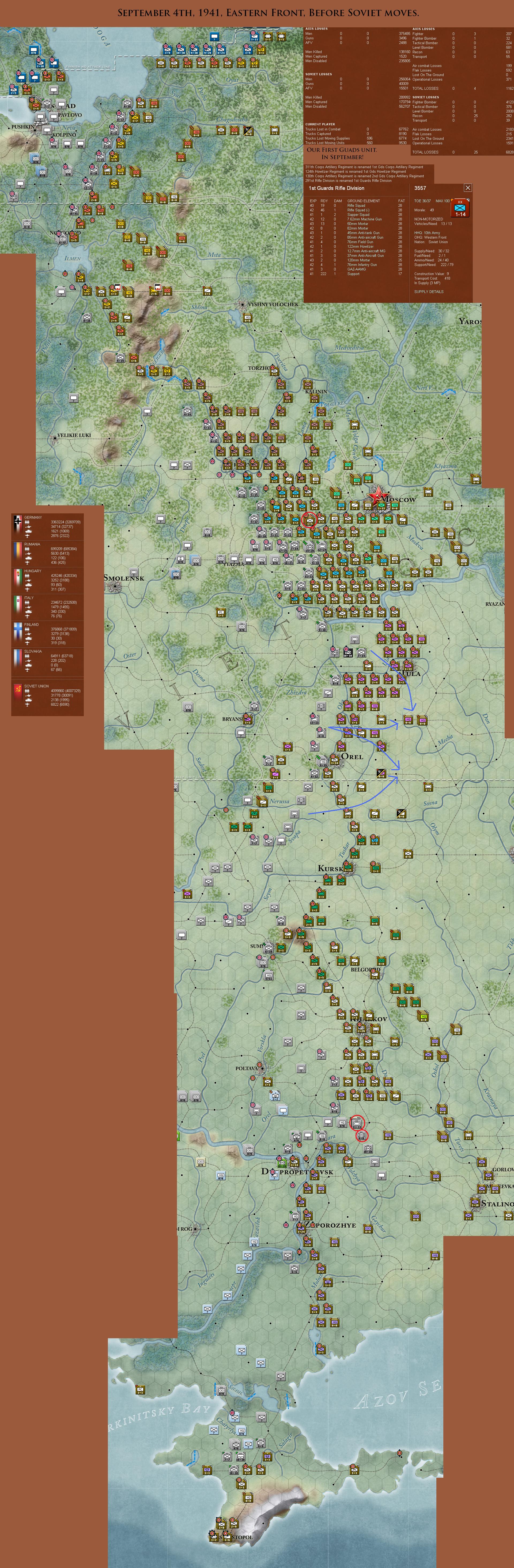Select the Rifle Squad ground element row

click(x=358, y=206)
